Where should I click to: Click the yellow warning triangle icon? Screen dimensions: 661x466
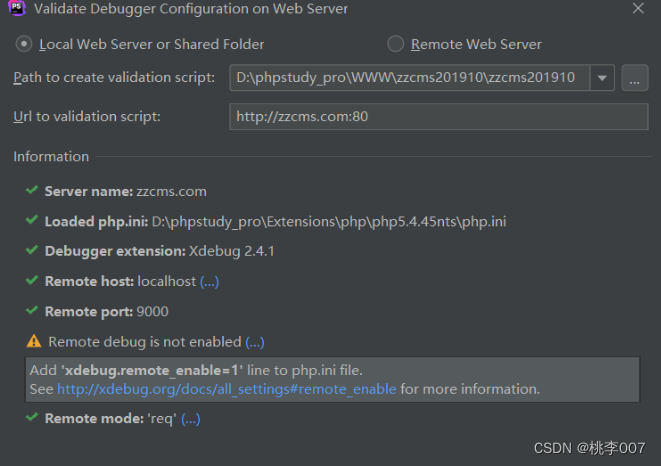[34, 341]
